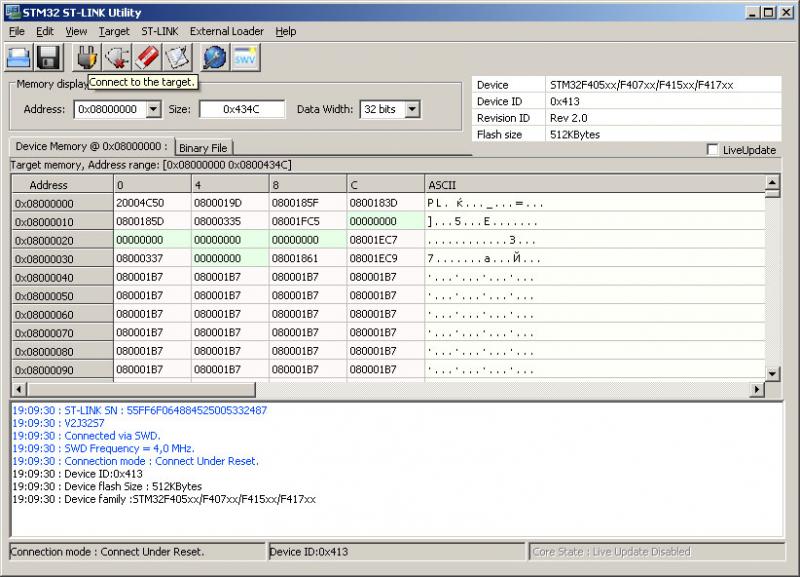The height and width of the screenshot is (577, 800).
Task: Click the horizontal scrollbar left arrow
Action: (19, 390)
